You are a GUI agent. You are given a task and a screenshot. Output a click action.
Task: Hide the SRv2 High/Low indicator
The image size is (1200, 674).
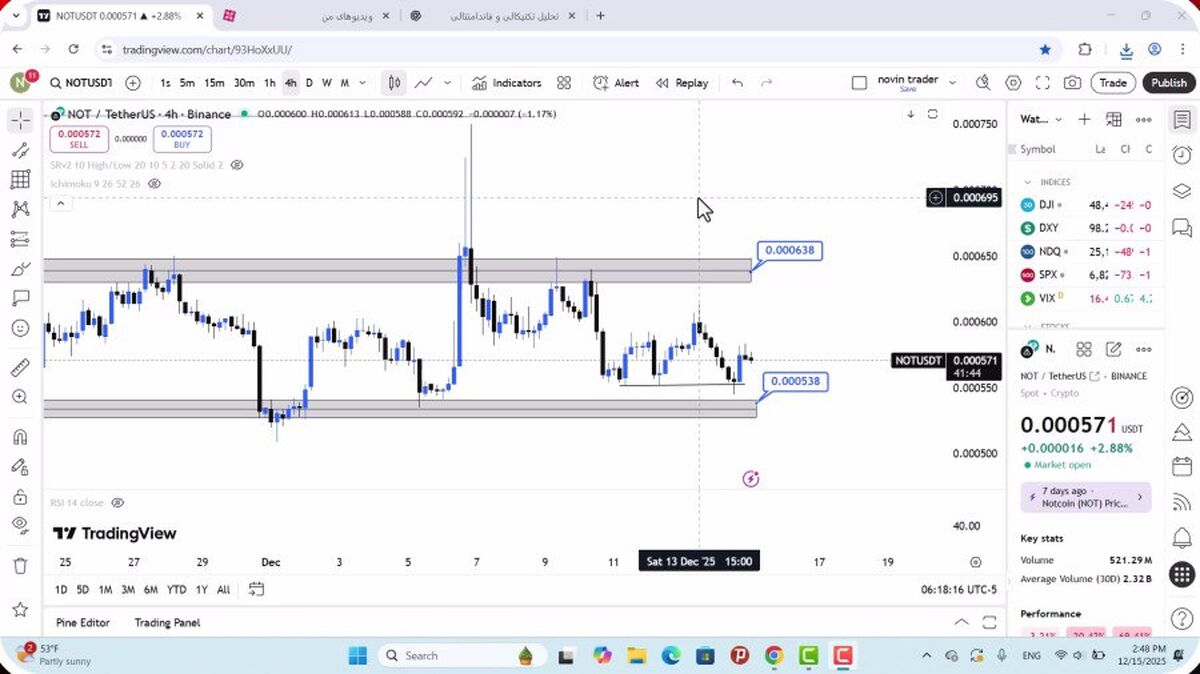238,164
